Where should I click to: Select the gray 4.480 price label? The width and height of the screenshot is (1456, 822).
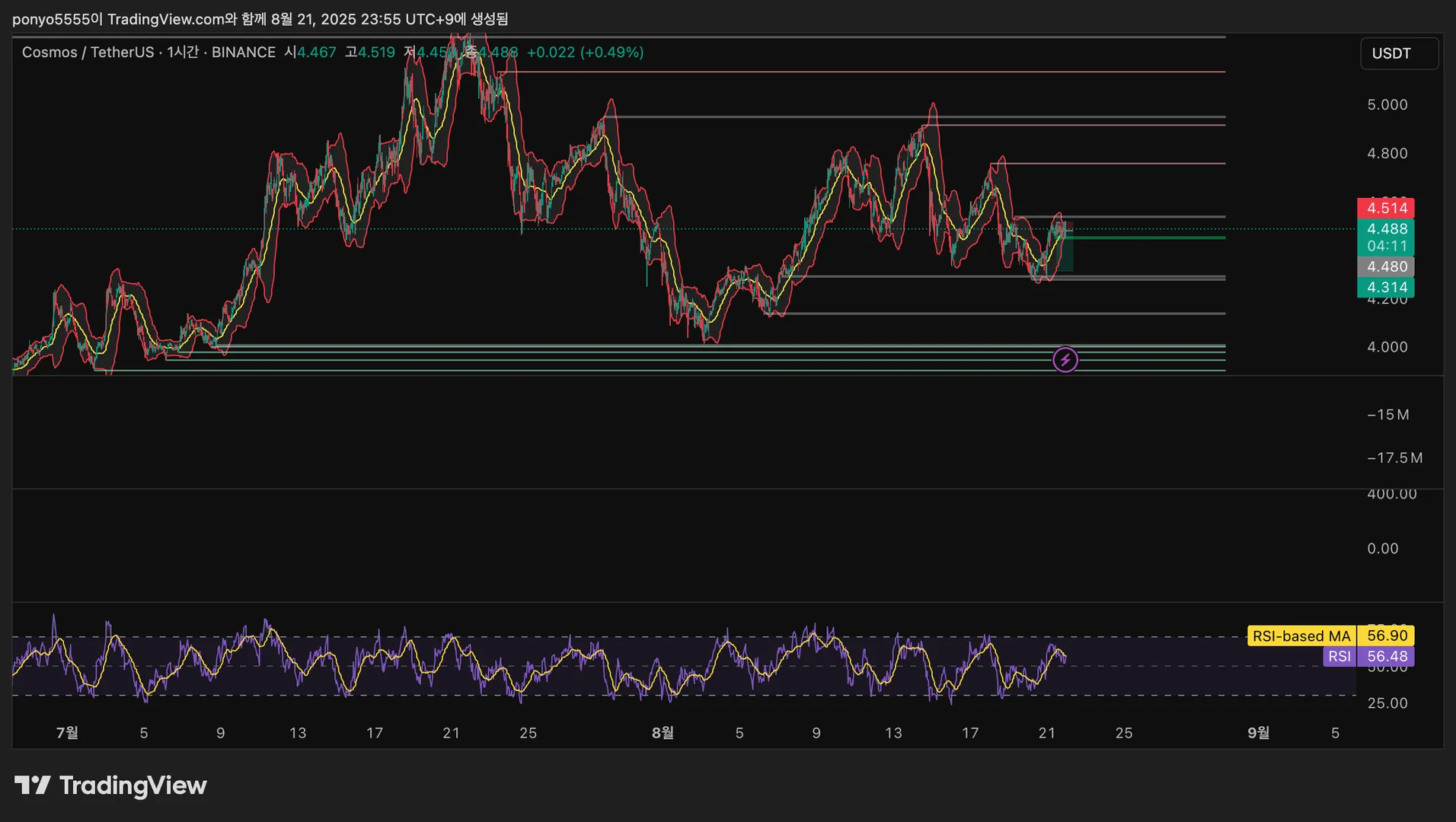click(x=1386, y=266)
